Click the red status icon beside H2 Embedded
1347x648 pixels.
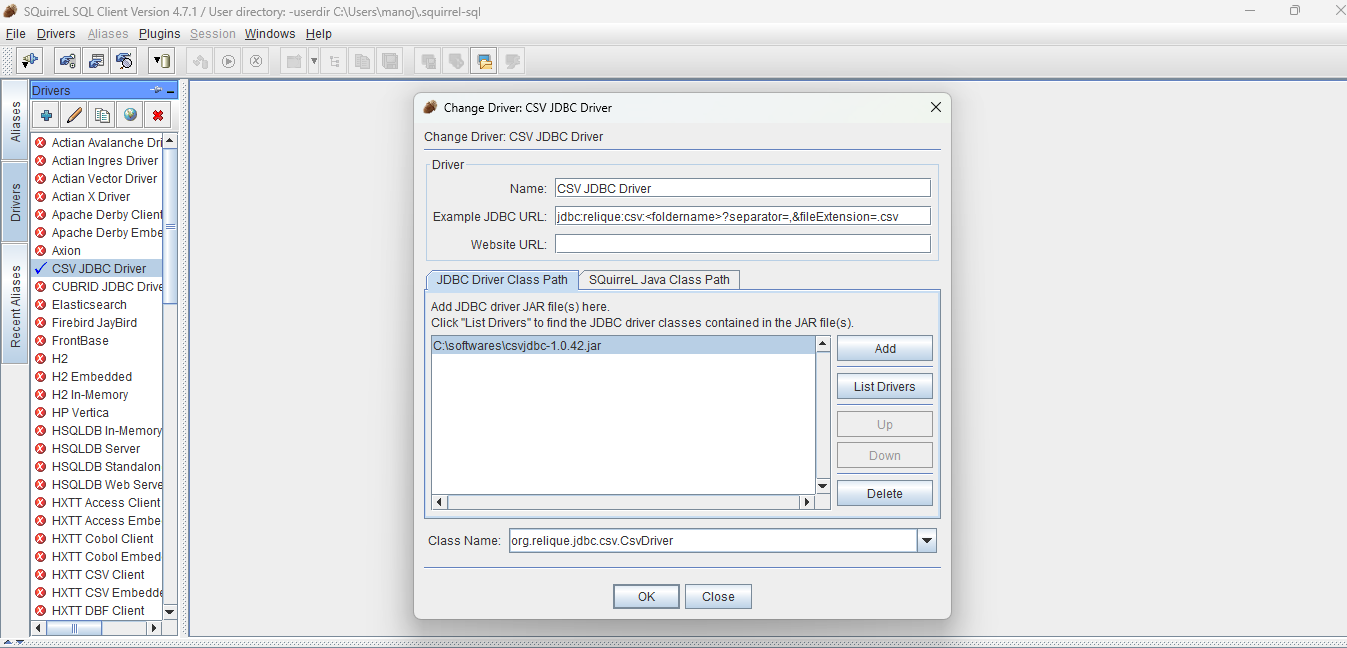(x=41, y=376)
